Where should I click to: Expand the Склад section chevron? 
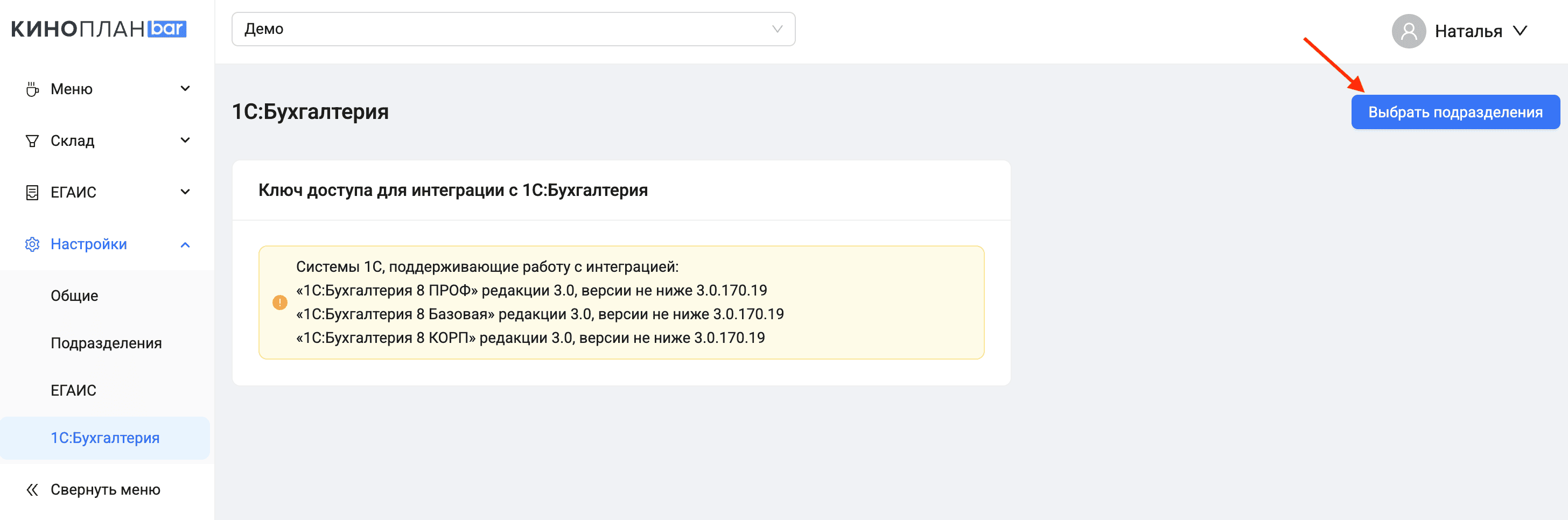point(186,140)
